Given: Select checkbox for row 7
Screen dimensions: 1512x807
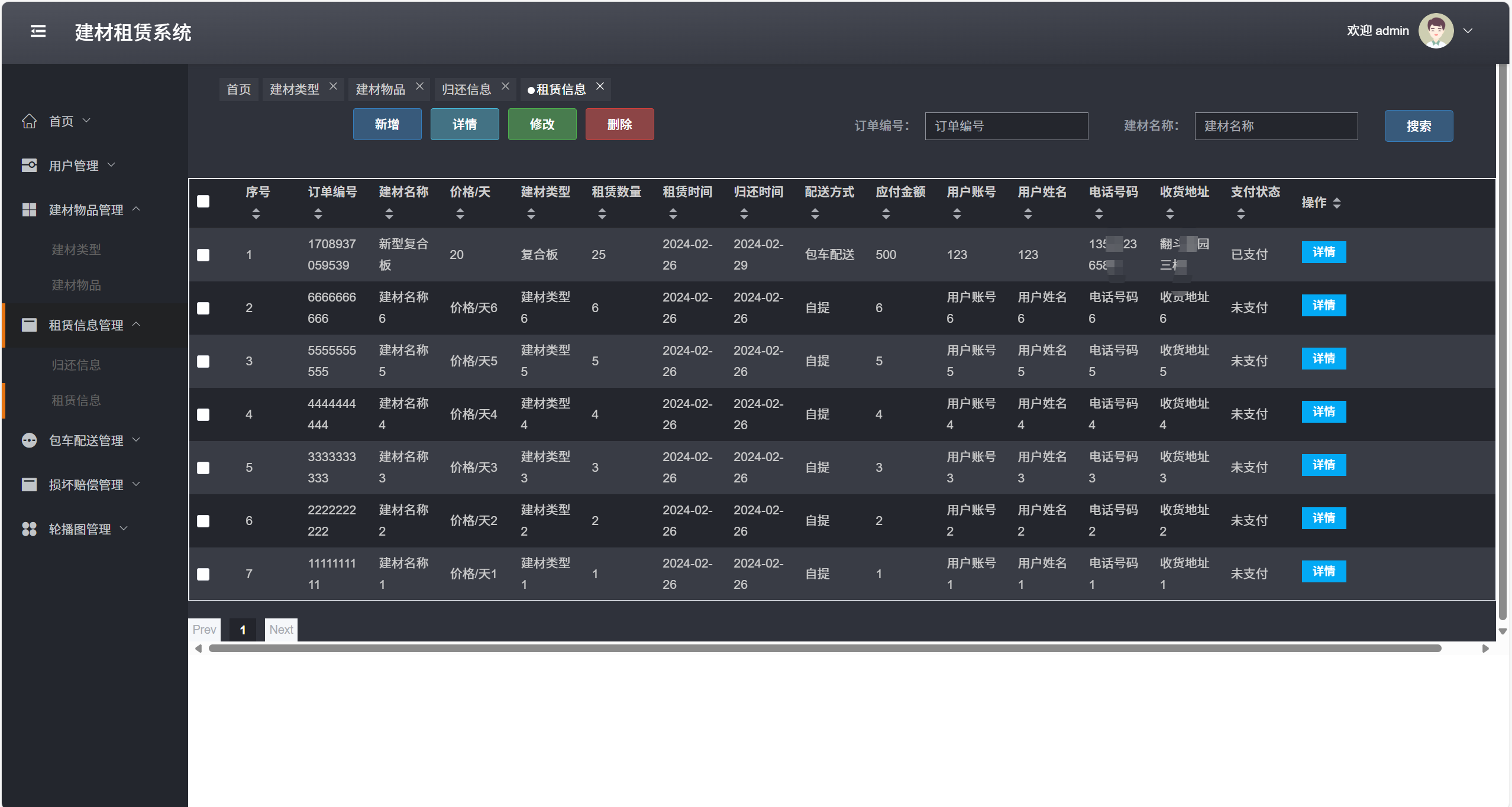Looking at the screenshot, I should point(203,574).
